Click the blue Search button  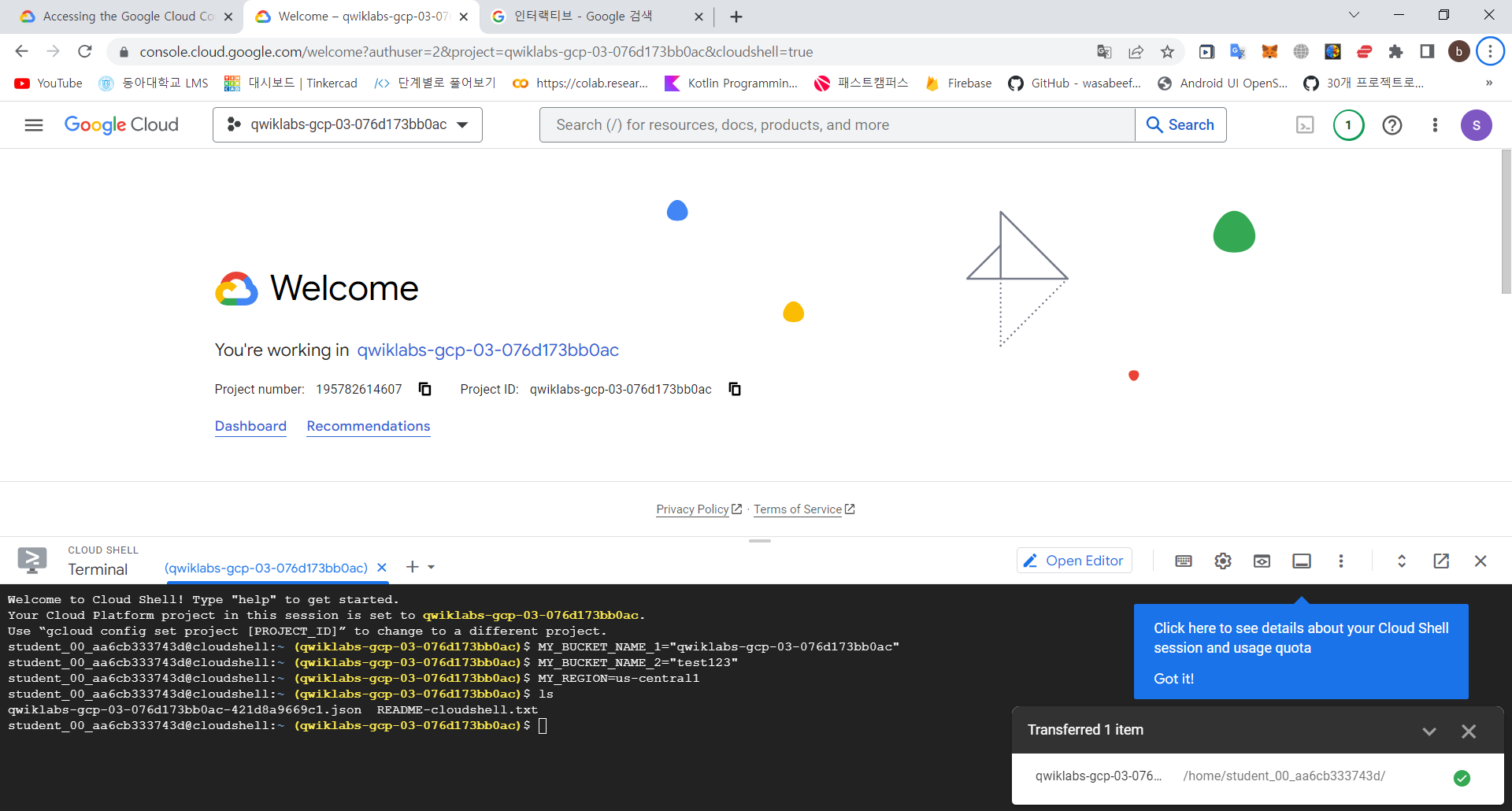pyautogui.click(x=1180, y=124)
